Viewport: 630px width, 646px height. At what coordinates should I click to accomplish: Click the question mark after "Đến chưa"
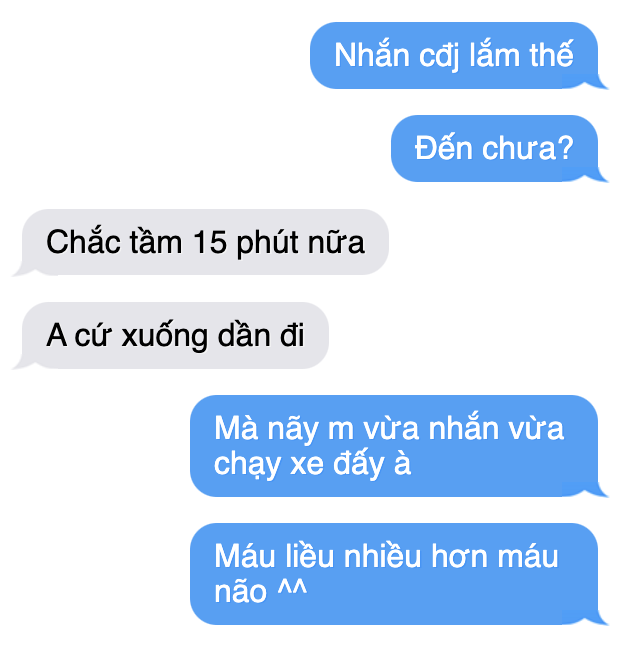coord(564,148)
